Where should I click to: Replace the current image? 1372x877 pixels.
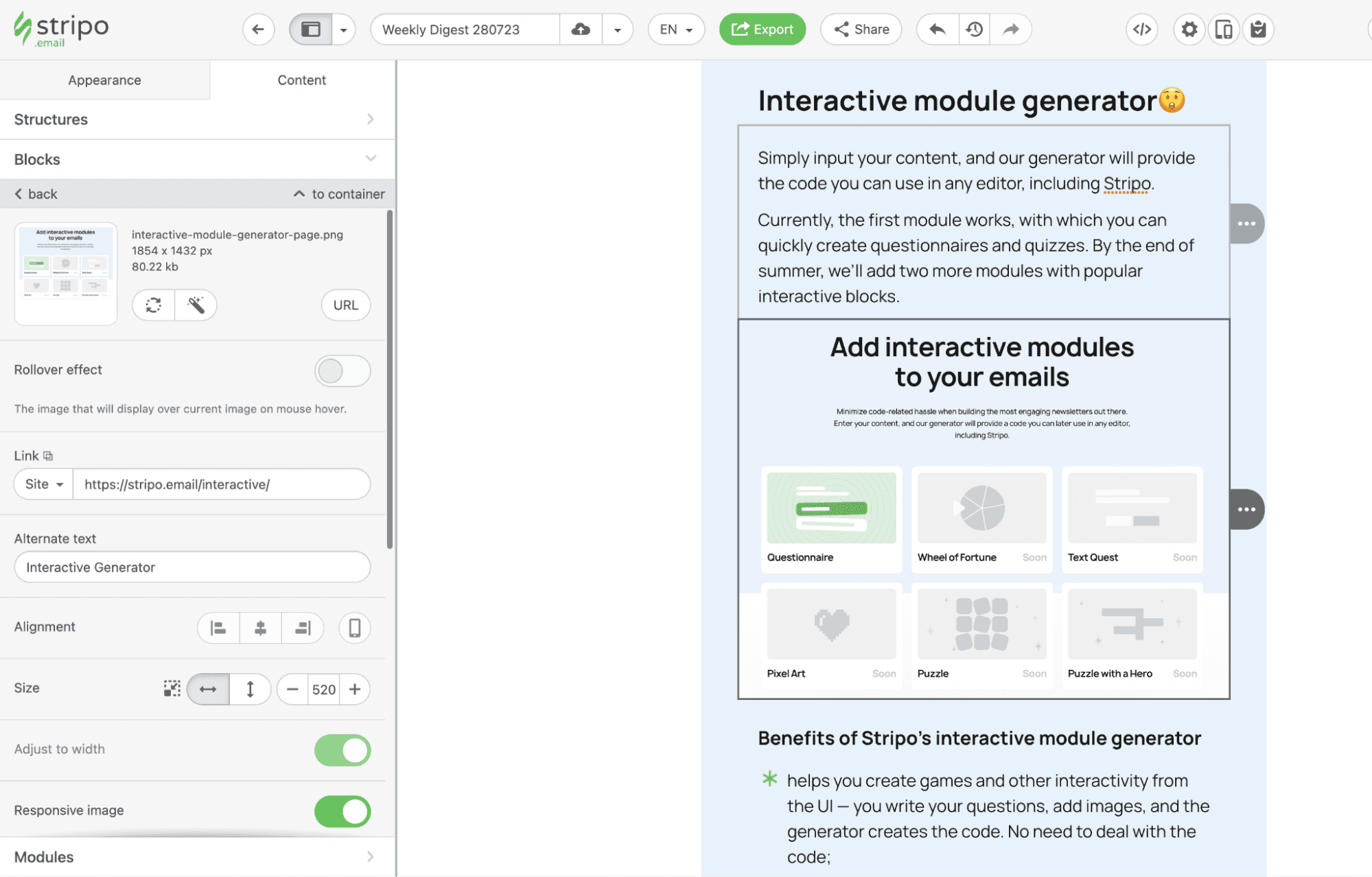pyautogui.click(x=152, y=305)
